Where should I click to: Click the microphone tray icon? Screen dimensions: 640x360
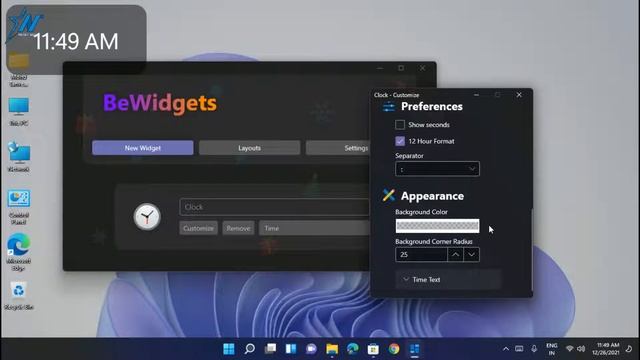[x=534, y=349]
